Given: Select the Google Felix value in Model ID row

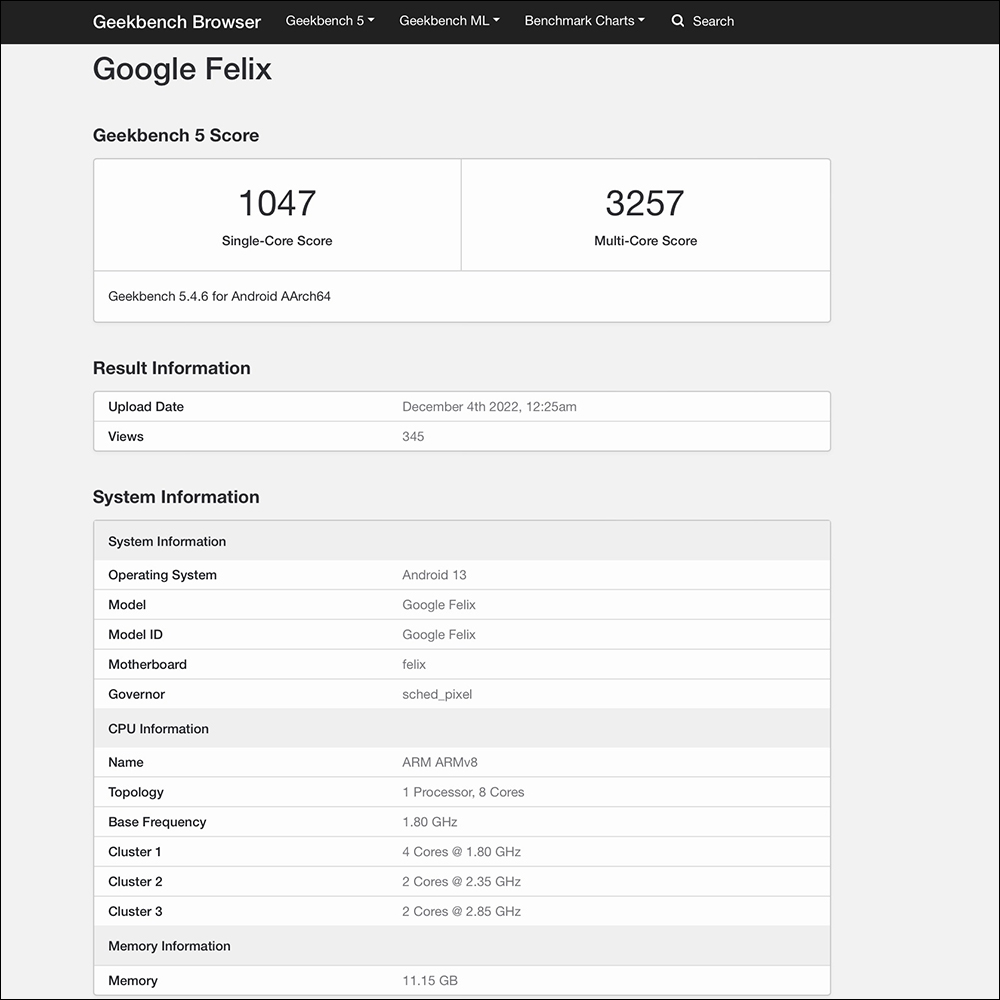Looking at the screenshot, I should point(439,635).
